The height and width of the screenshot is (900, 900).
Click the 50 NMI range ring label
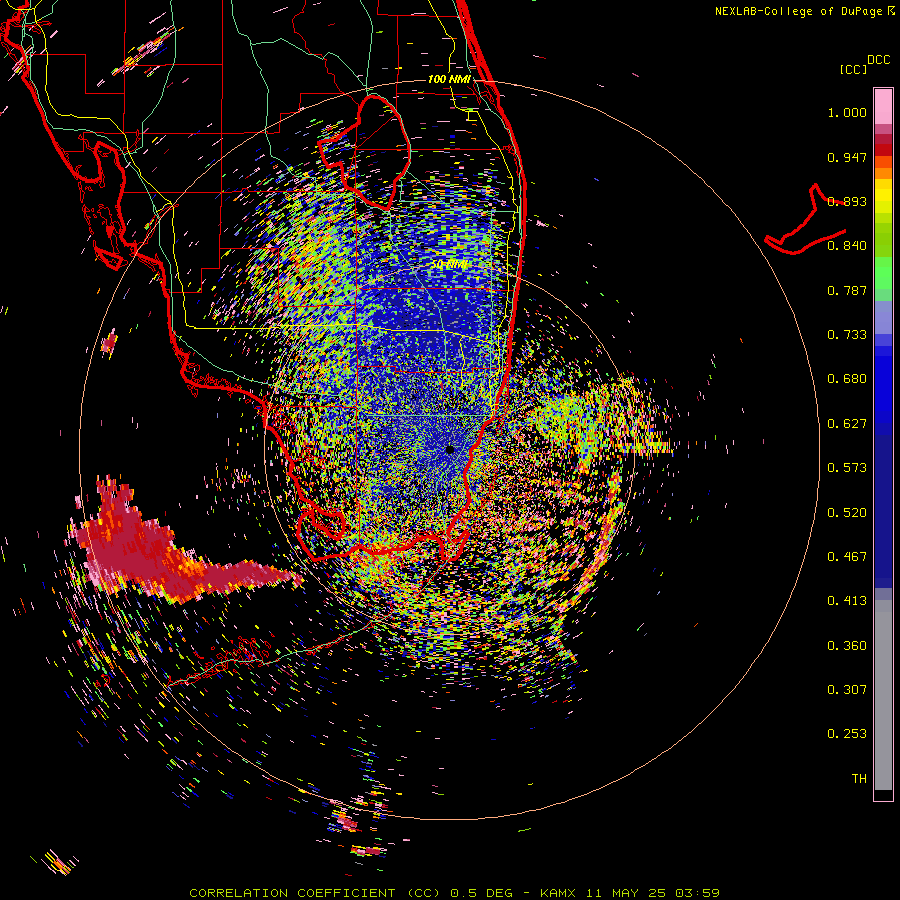[x=449, y=265]
